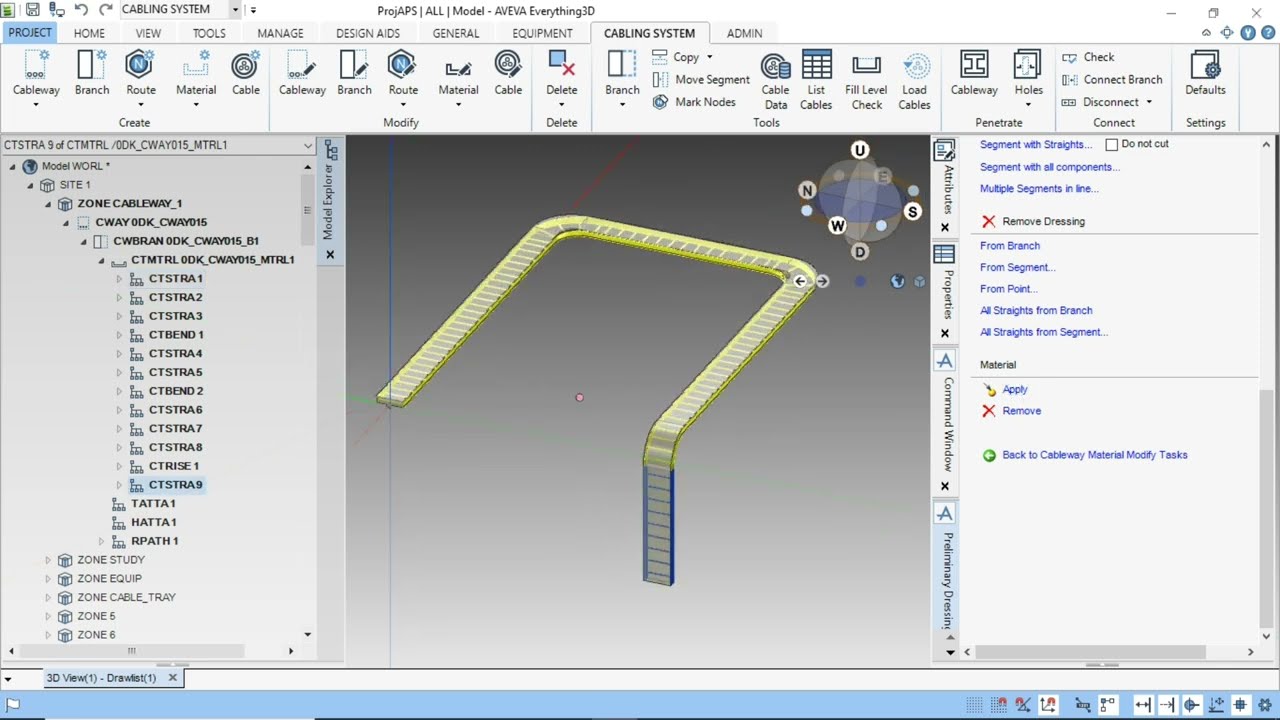Expand the ZONE STUDY tree node

(47, 560)
